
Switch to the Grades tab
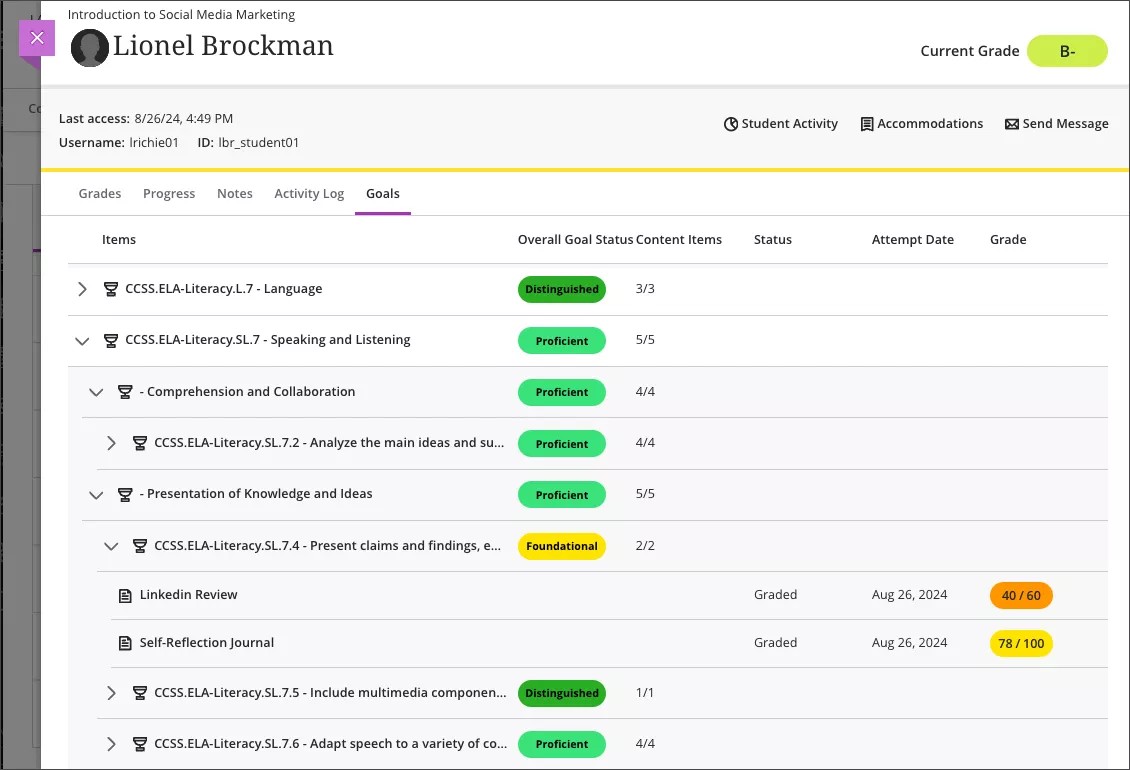tap(100, 194)
